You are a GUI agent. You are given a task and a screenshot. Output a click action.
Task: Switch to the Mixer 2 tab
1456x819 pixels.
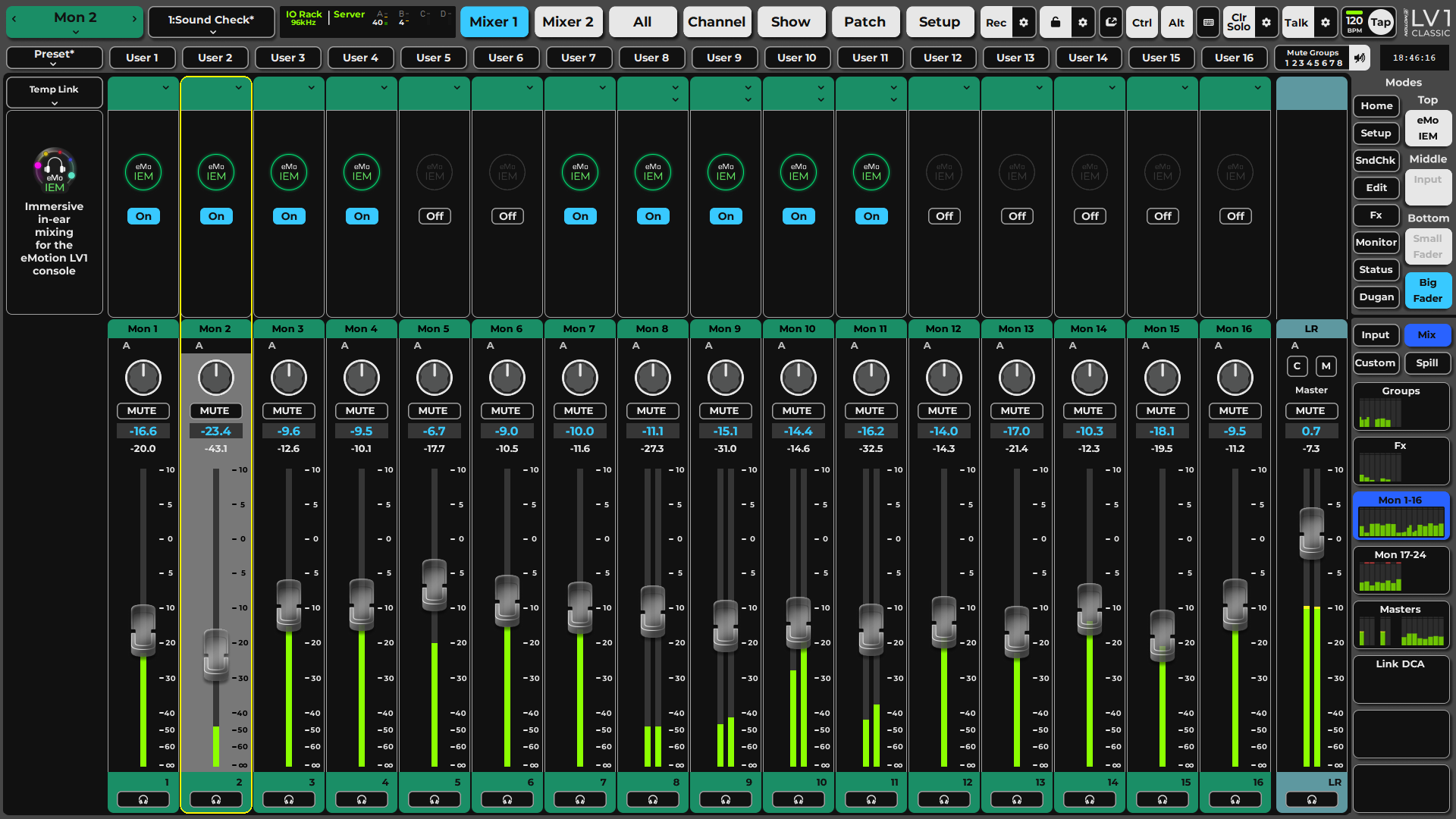(x=568, y=22)
